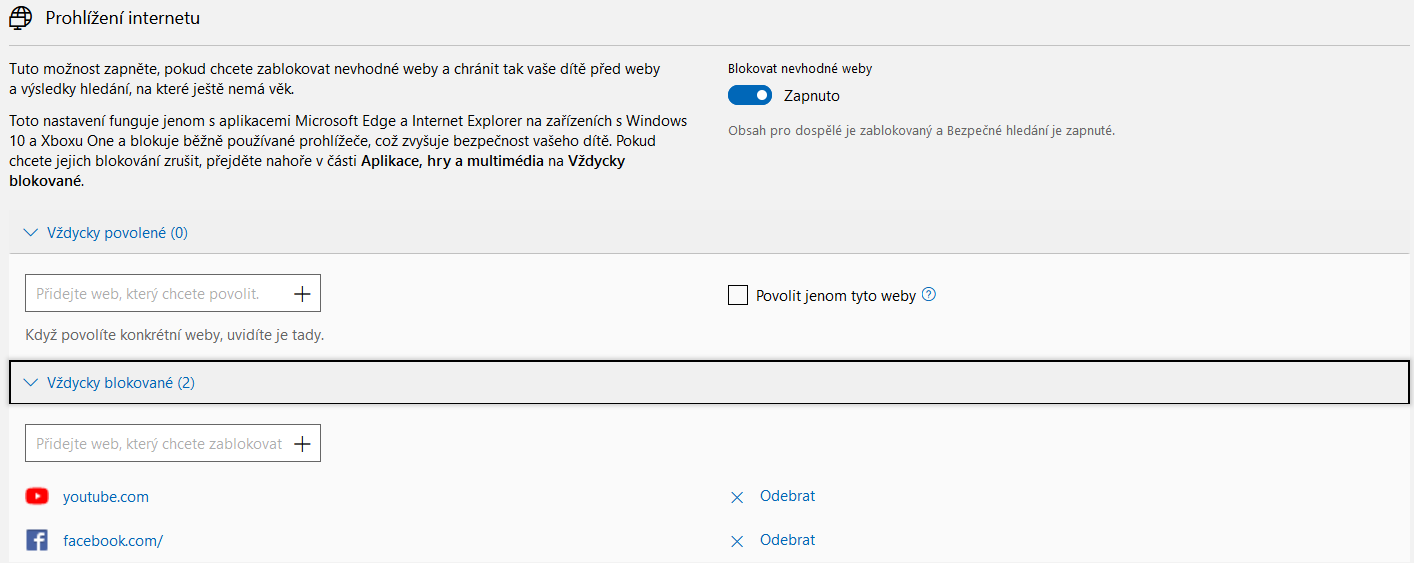Open the youtube.com blocked site link
Image resolution: width=1414 pixels, height=563 pixels.
coord(106,497)
